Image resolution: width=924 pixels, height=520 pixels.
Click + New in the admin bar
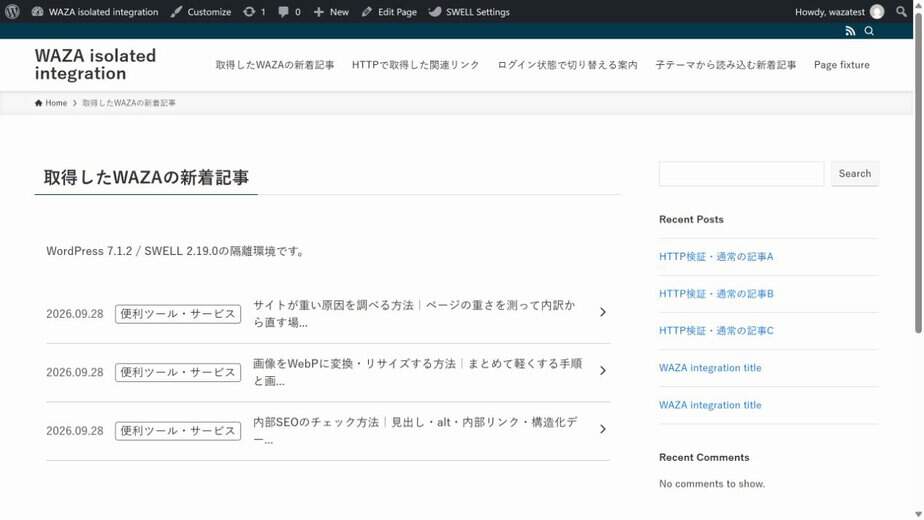point(331,12)
